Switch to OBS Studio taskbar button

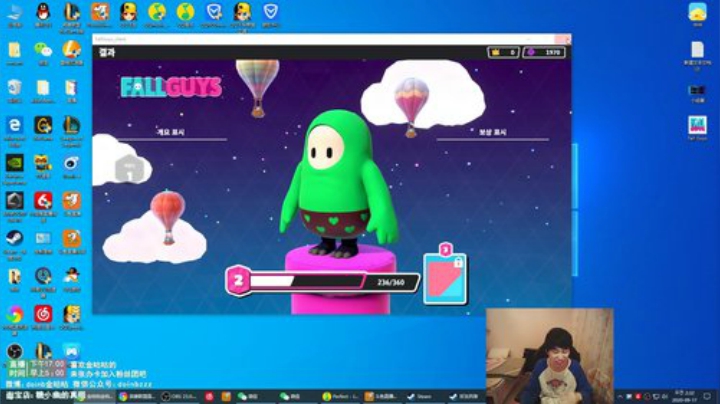[x=180, y=396]
